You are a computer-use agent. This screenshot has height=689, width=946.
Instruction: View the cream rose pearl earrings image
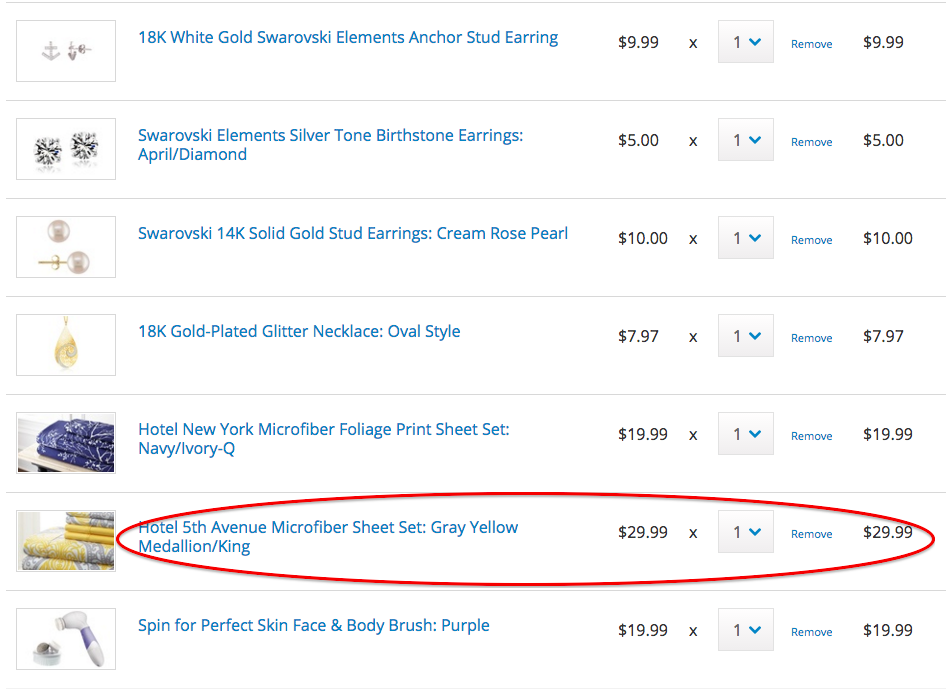tap(66, 247)
